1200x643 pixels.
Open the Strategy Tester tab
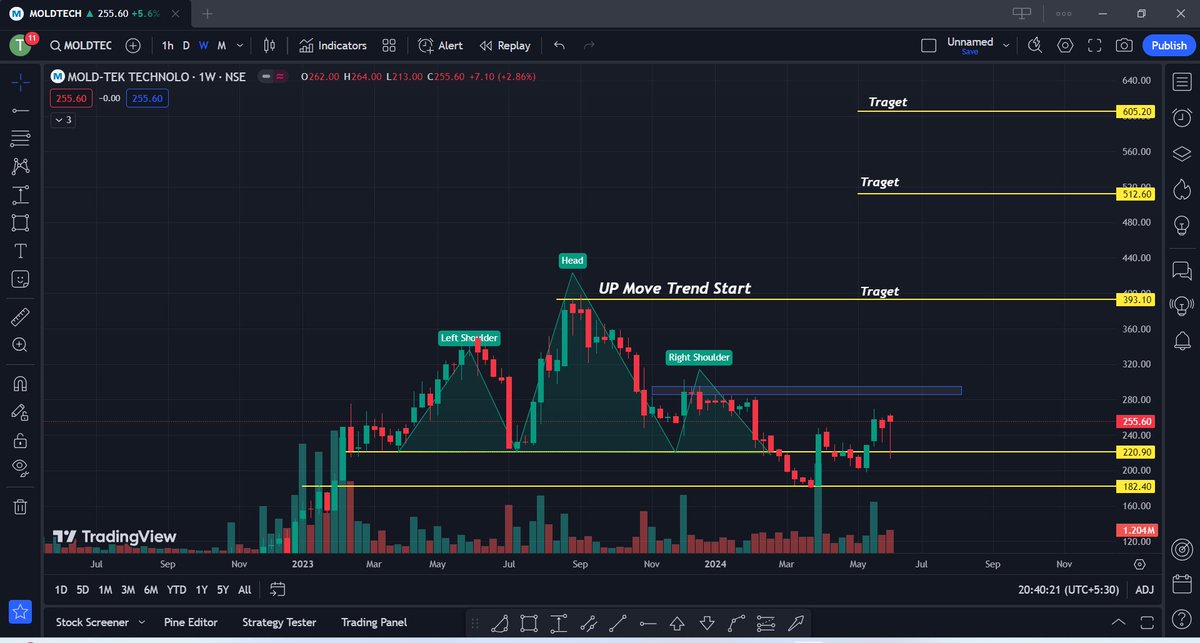click(x=281, y=622)
